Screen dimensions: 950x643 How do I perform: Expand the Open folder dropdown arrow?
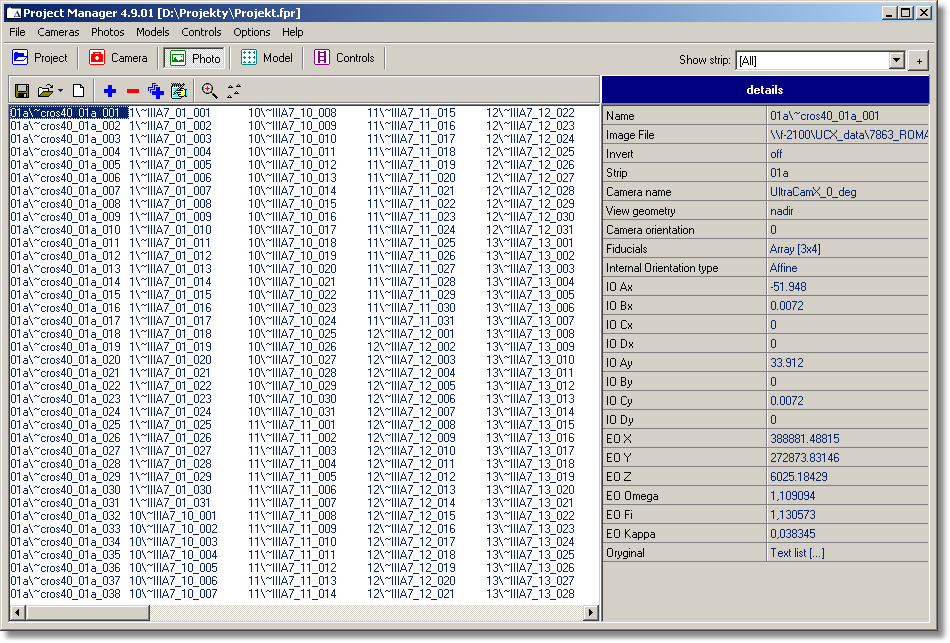click(60, 91)
